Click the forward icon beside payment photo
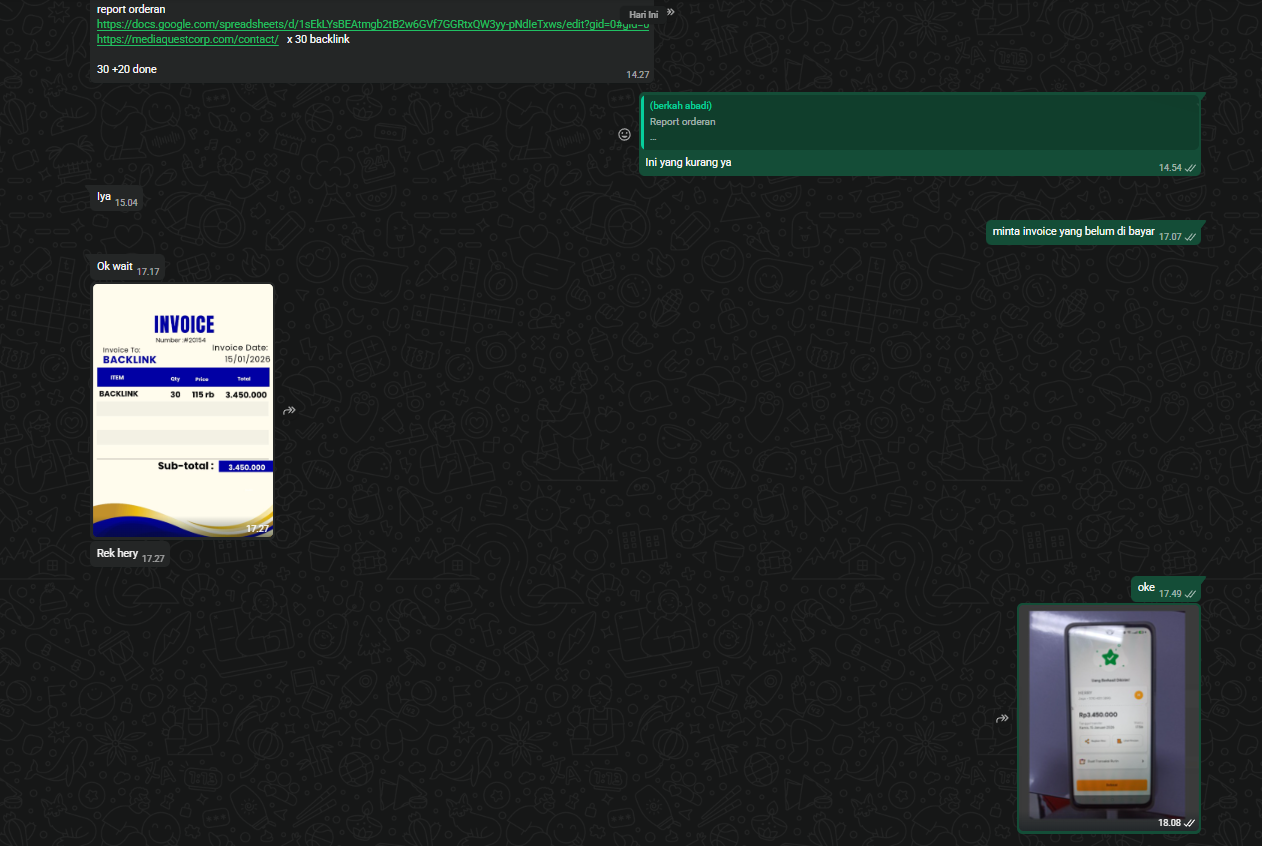1262x846 pixels. point(1003,719)
